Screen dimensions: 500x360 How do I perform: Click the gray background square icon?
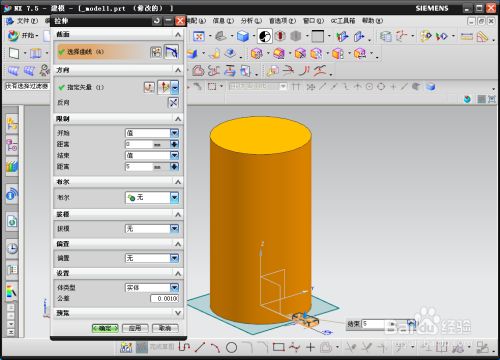317,36
